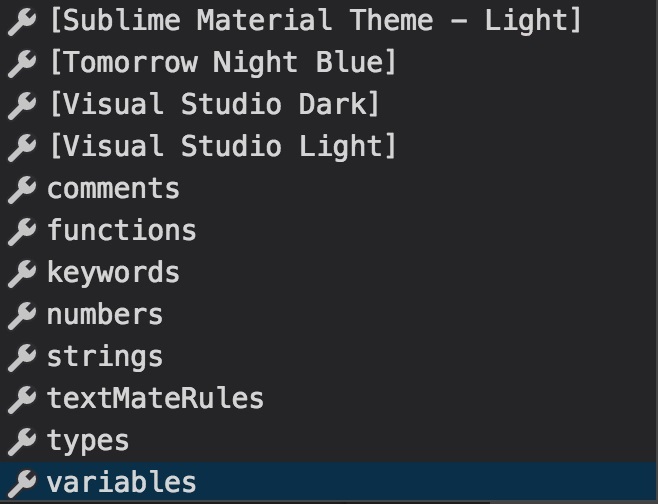
Task: Click the wrench icon beside variables
Action: [x=22, y=483]
